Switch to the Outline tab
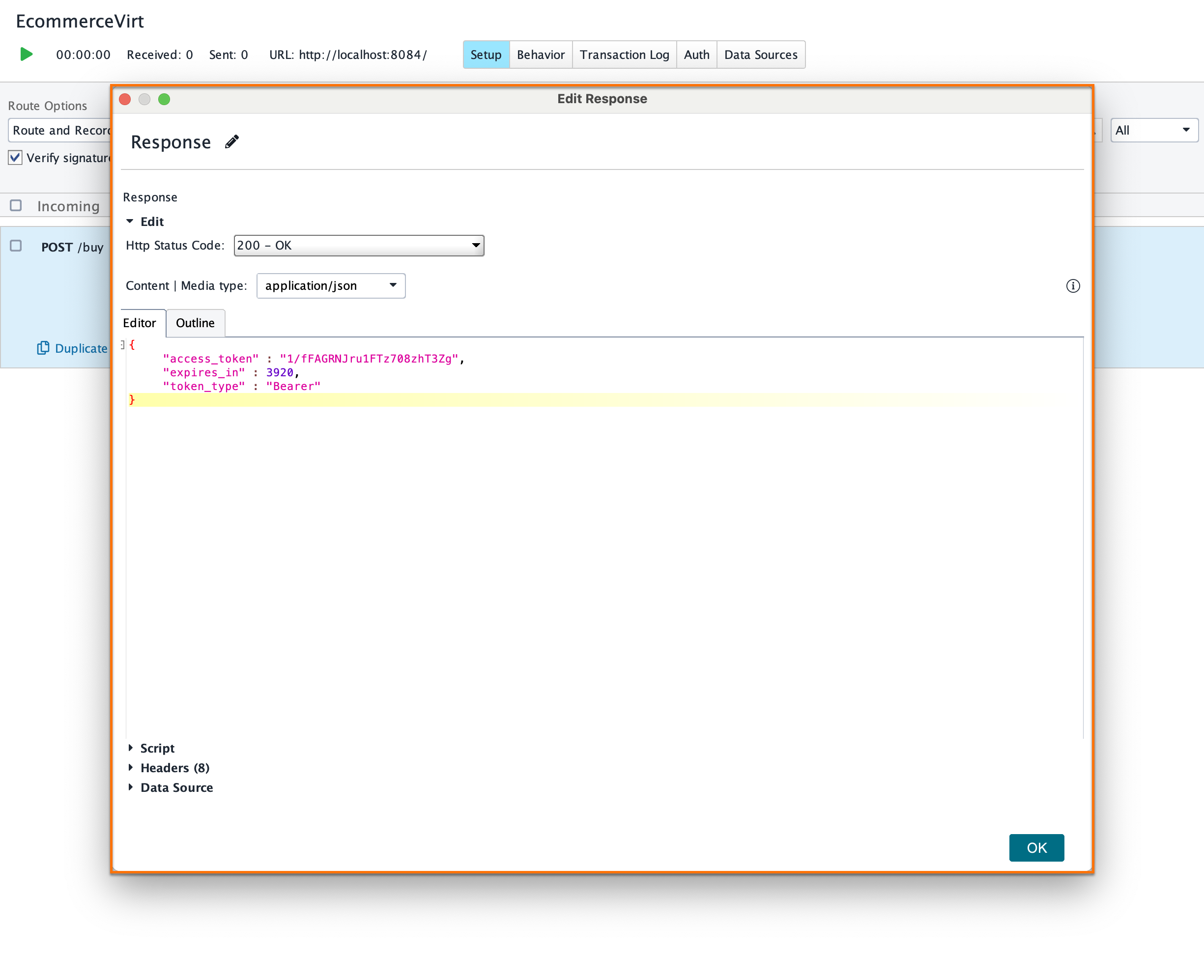 [195, 323]
